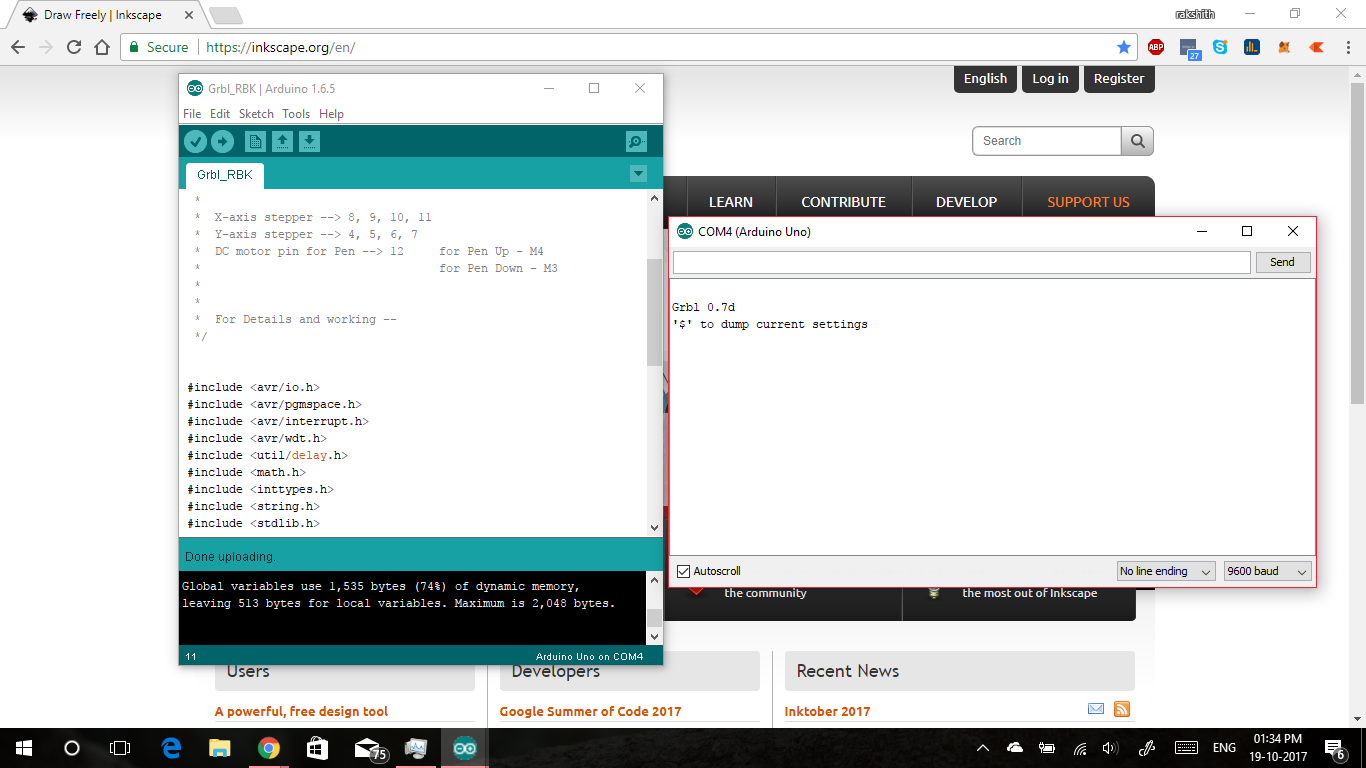The height and width of the screenshot is (768, 1366).
Task: Upload the sketch with the arrow button
Action: (x=222, y=142)
